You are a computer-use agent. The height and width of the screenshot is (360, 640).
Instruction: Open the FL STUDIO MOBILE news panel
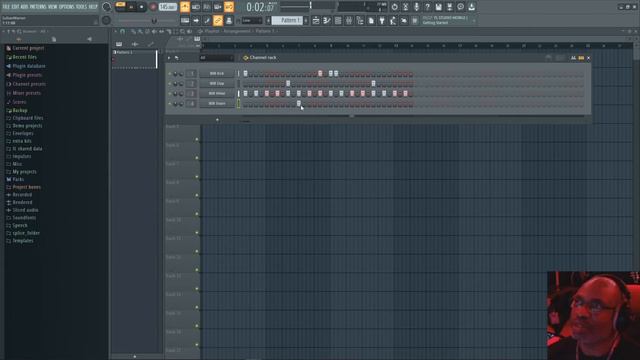tap(449, 20)
